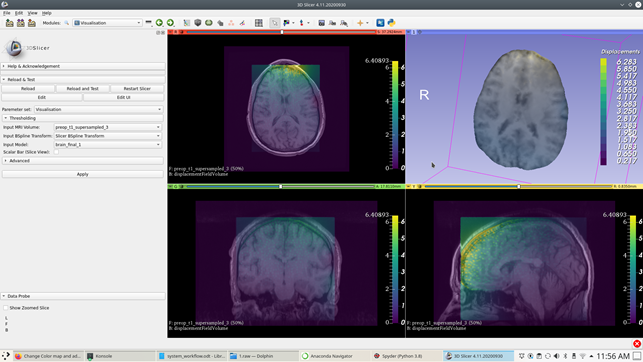Open the Transforms module icon
Image resolution: width=643 pixels, height=362 pixels.
click(x=220, y=23)
